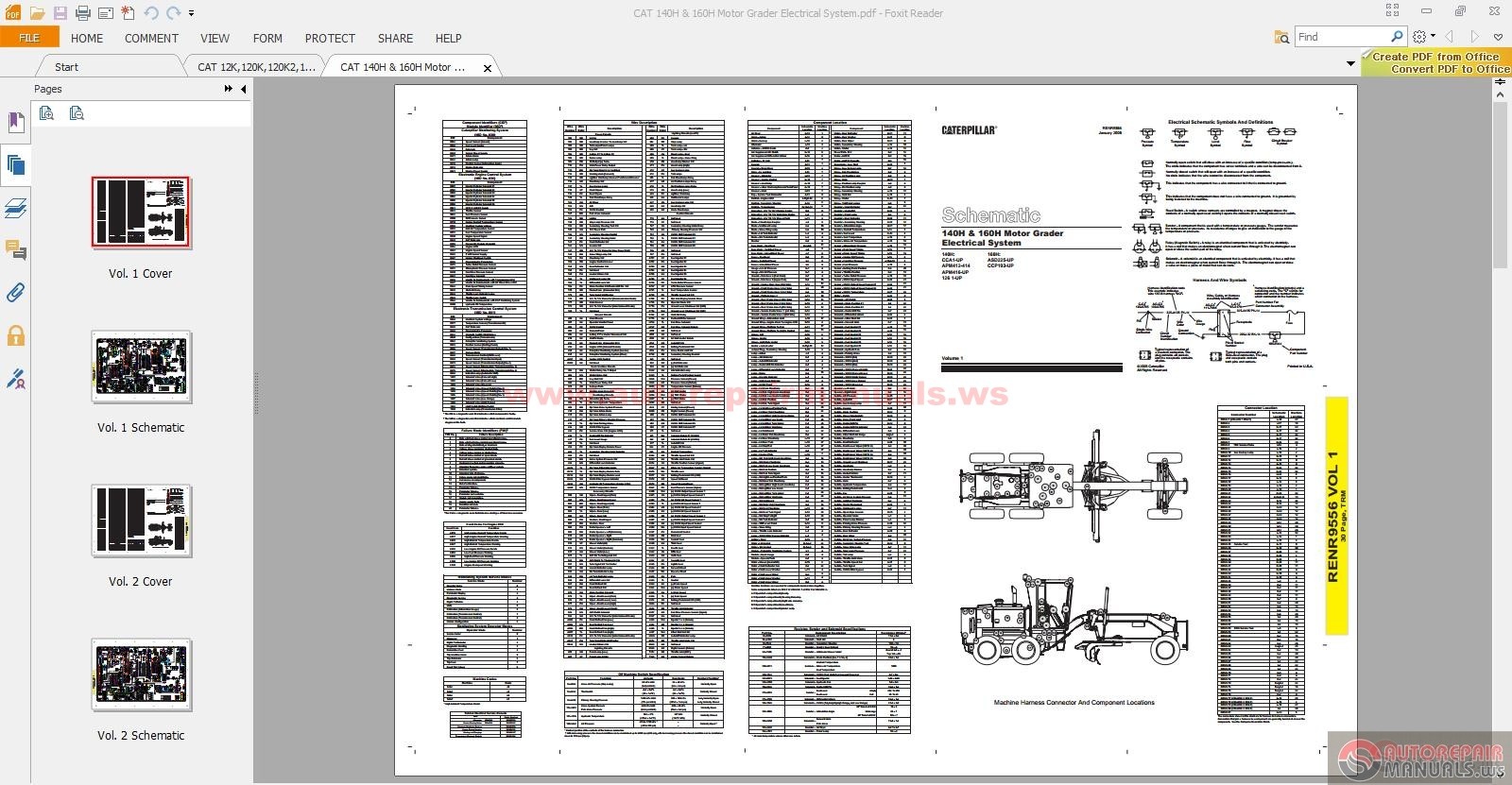The image size is (1512, 785).
Task: Click the split view icon above scrollbar
Action: pyautogui.click(x=1500, y=83)
